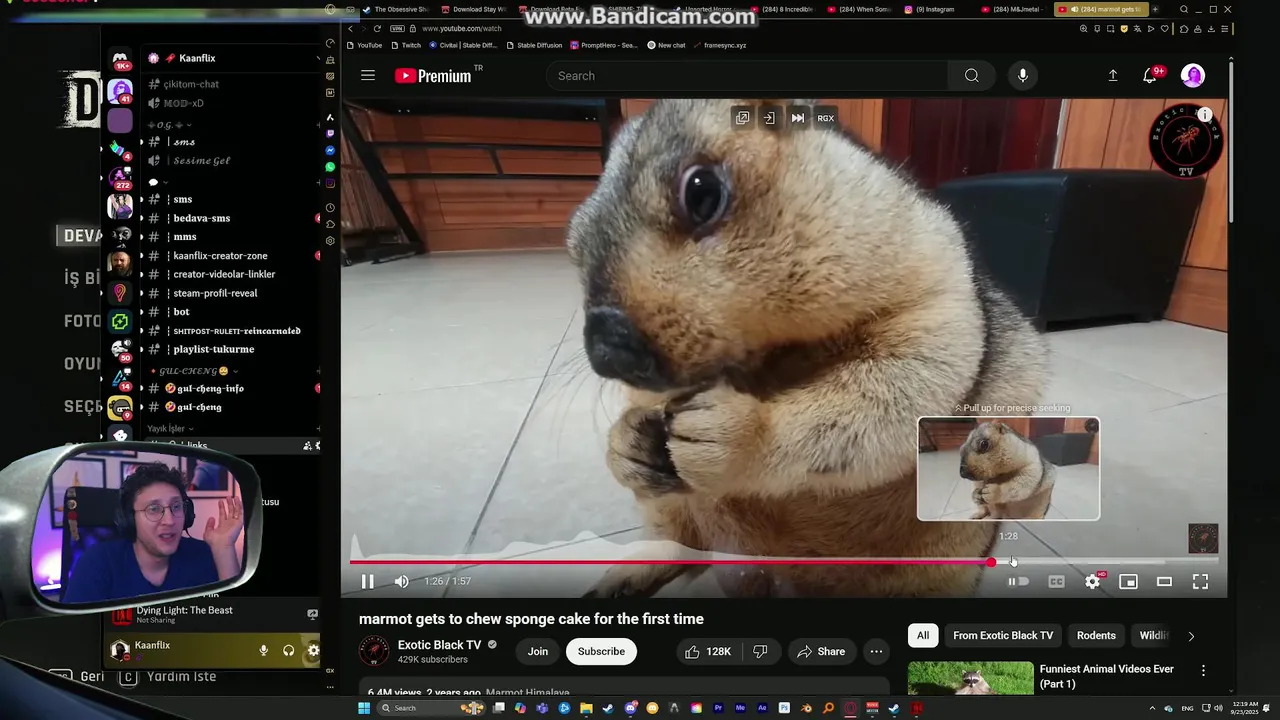Toggle closed captions CC button
Viewport: 1280px width, 720px height.
(1056, 581)
